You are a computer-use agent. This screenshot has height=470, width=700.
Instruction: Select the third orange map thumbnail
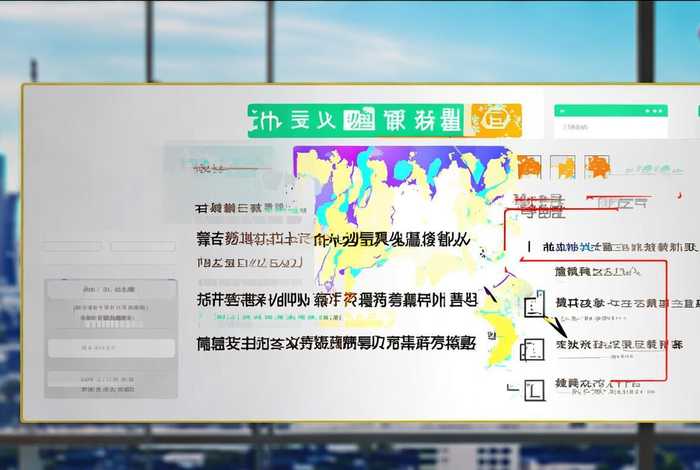click(x=597, y=167)
